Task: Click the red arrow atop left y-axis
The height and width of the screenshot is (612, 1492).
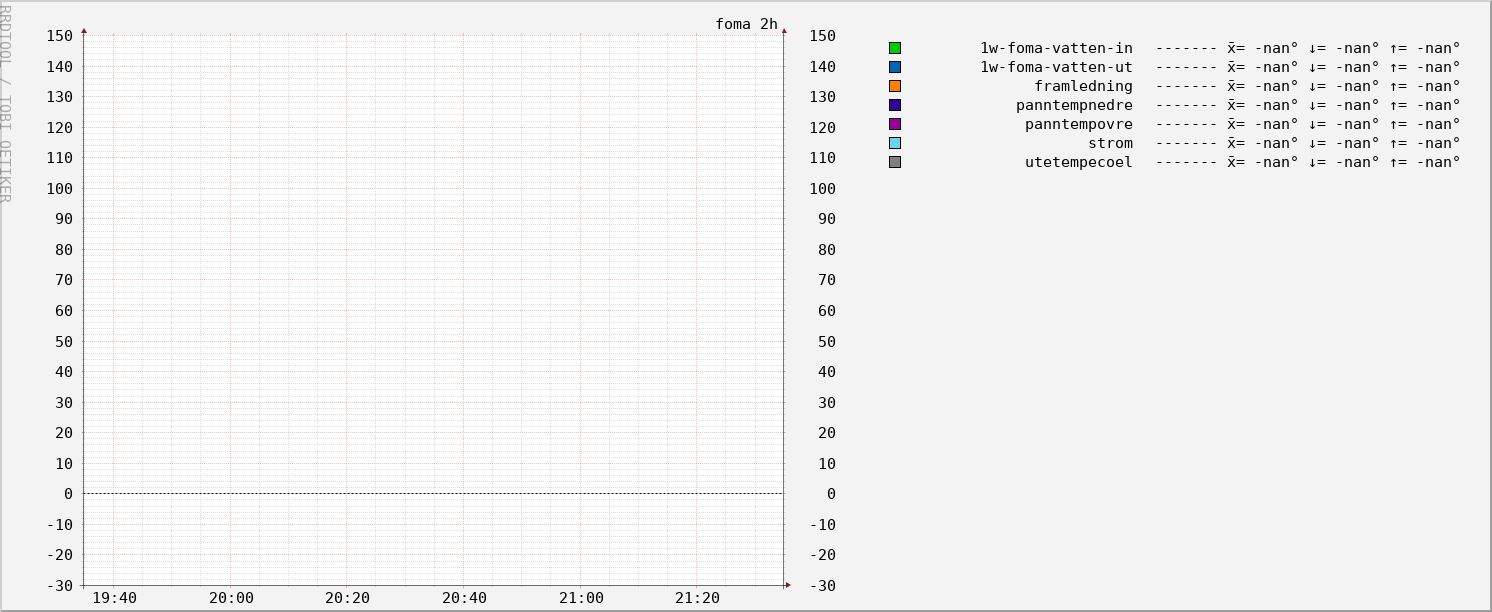Action: (84, 31)
